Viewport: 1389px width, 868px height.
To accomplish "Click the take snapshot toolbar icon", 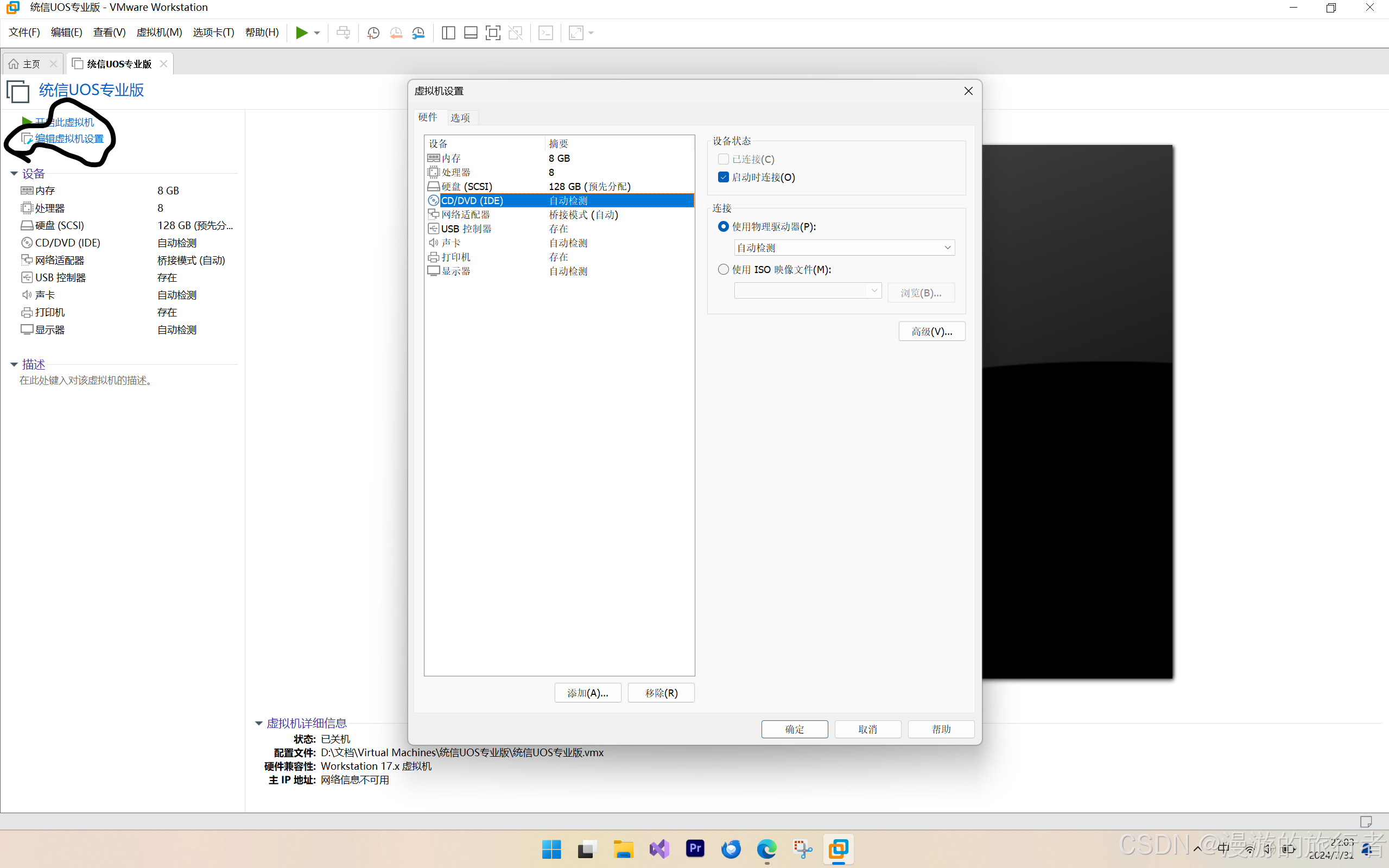I will coord(373,33).
